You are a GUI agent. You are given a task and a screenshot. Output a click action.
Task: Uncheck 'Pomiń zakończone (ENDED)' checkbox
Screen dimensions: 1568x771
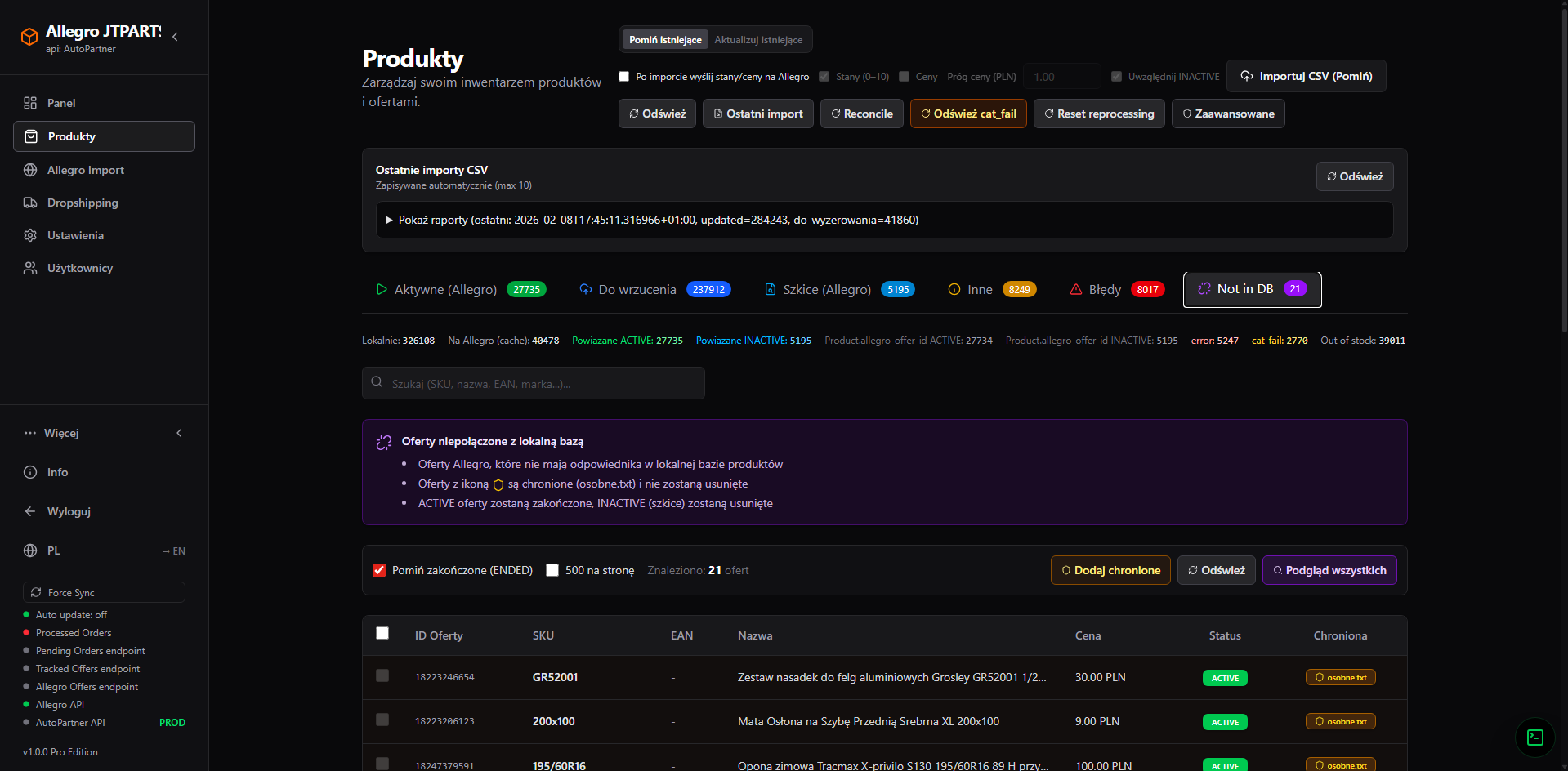[379, 570]
